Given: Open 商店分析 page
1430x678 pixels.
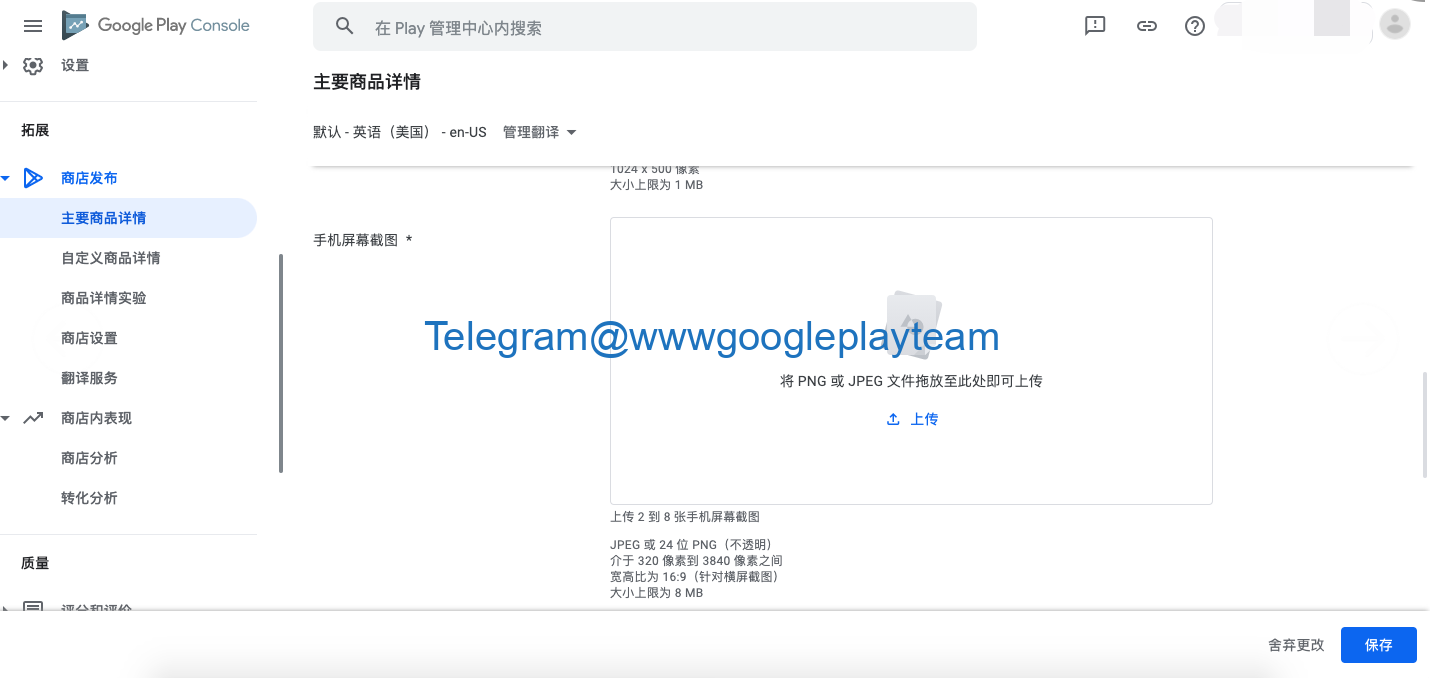Looking at the screenshot, I should [x=89, y=458].
